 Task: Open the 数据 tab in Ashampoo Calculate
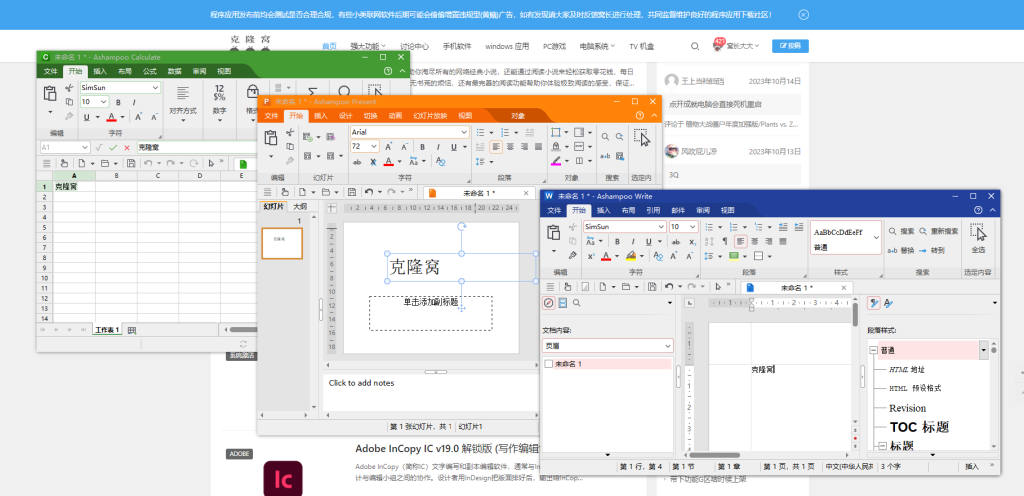coord(174,71)
